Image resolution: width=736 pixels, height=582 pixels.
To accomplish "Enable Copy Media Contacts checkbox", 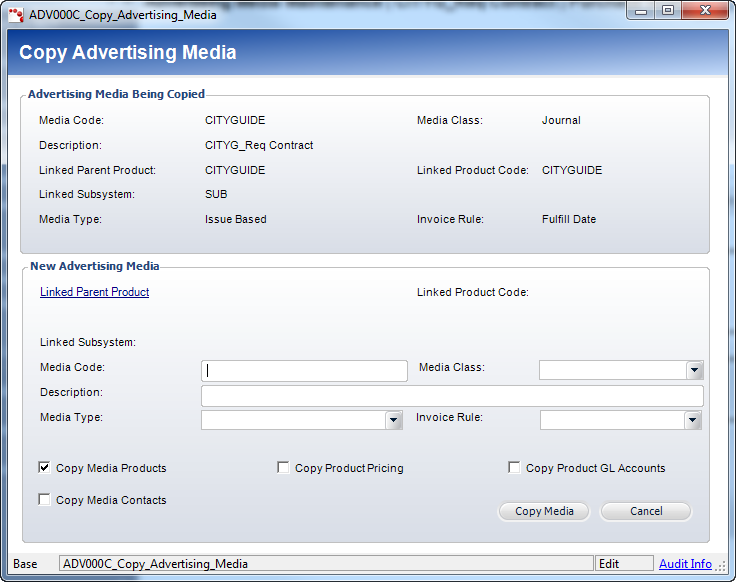I will [x=44, y=499].
